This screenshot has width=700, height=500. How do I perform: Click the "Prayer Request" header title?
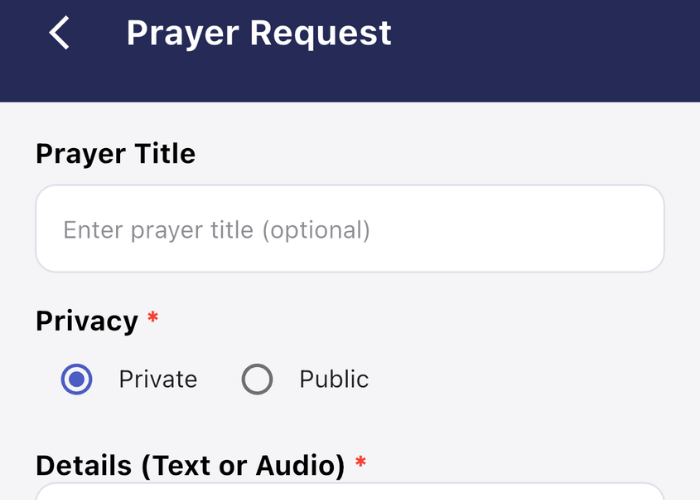[x=259, y=33]
